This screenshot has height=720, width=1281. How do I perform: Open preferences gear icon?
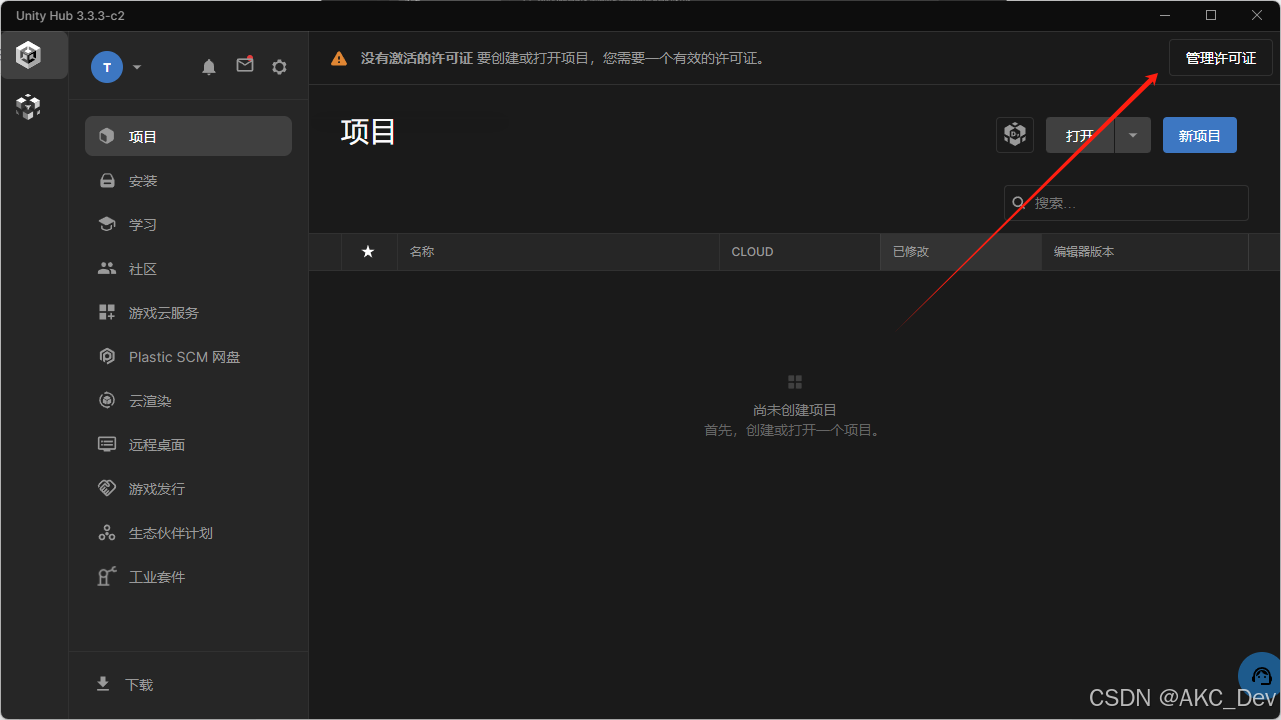280,67
